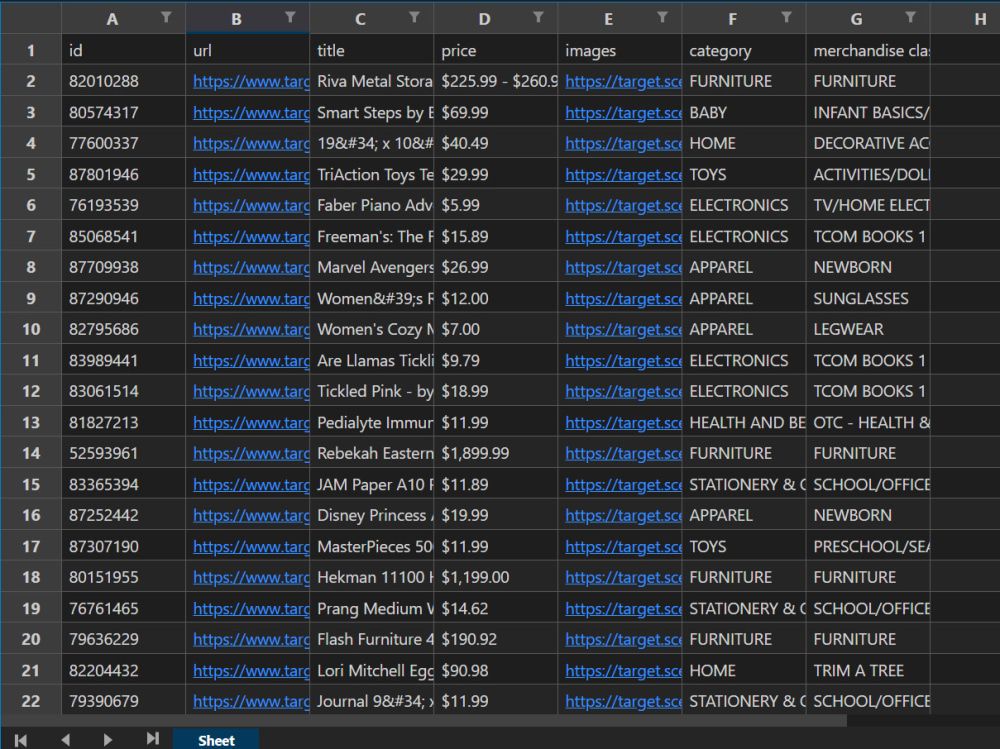Open the images link in row 7
Image resolution: width=1000 pixels, height=749 pixels.
pyautogui.click(x=623, y=237)
